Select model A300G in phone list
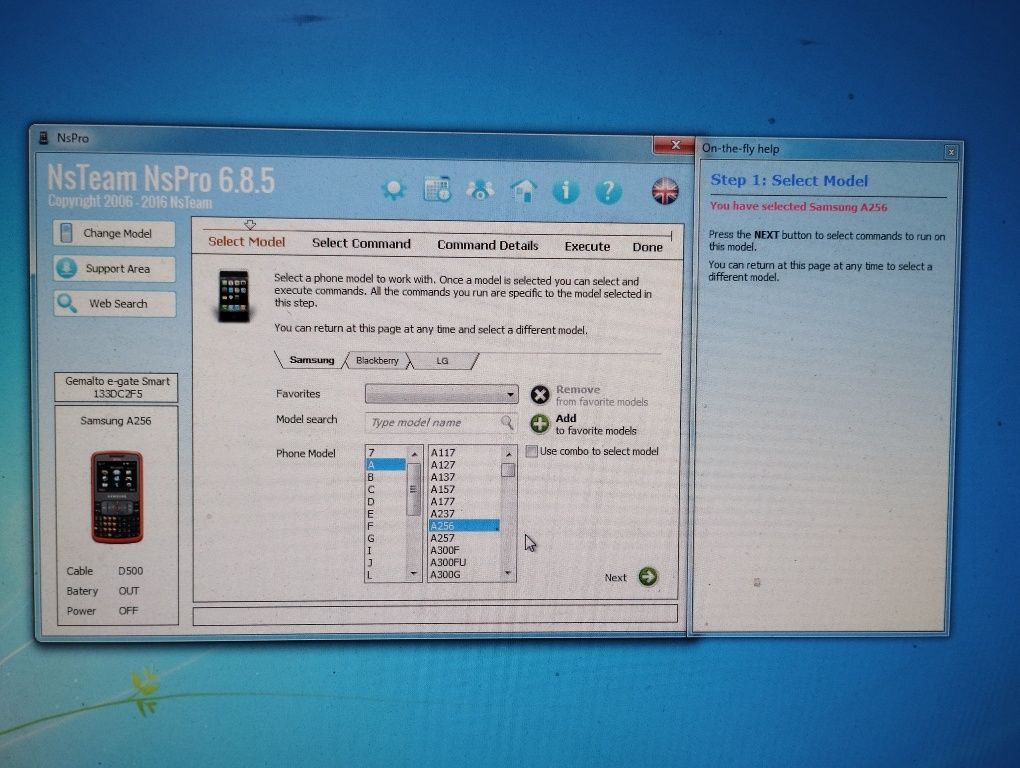The height and width of the screenshot is (768, 1020). pyautogui.click(x=464, y=575)
